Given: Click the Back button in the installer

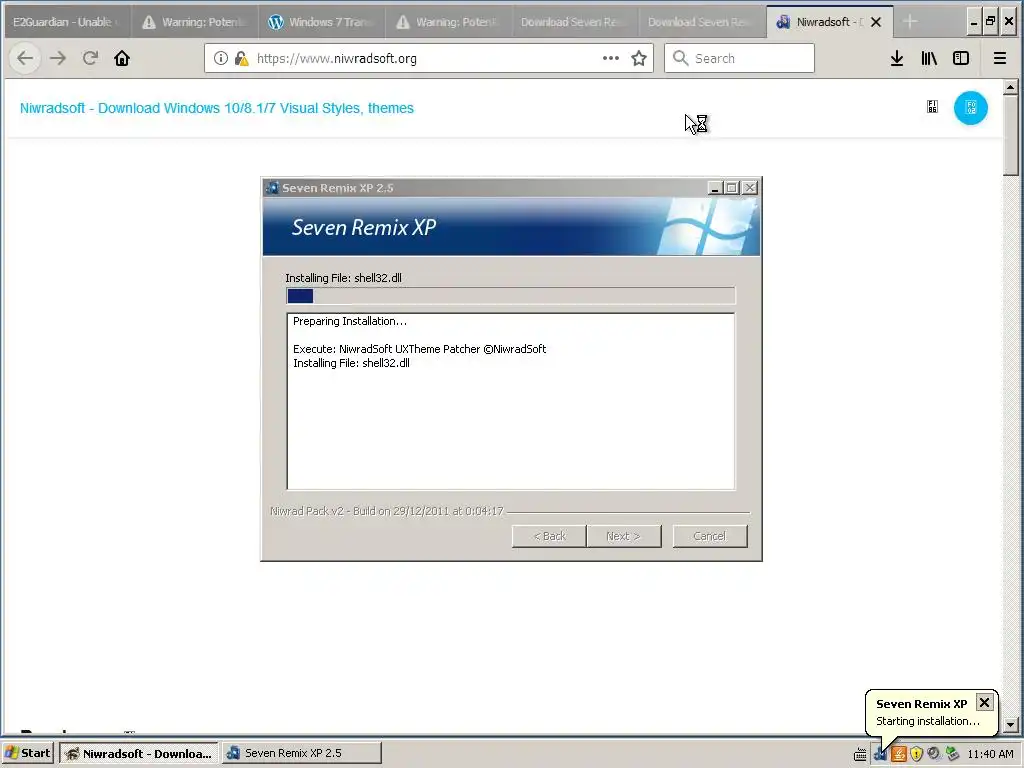Looking at the screenshot, I should pyautogui.click(x=549, y=536).
